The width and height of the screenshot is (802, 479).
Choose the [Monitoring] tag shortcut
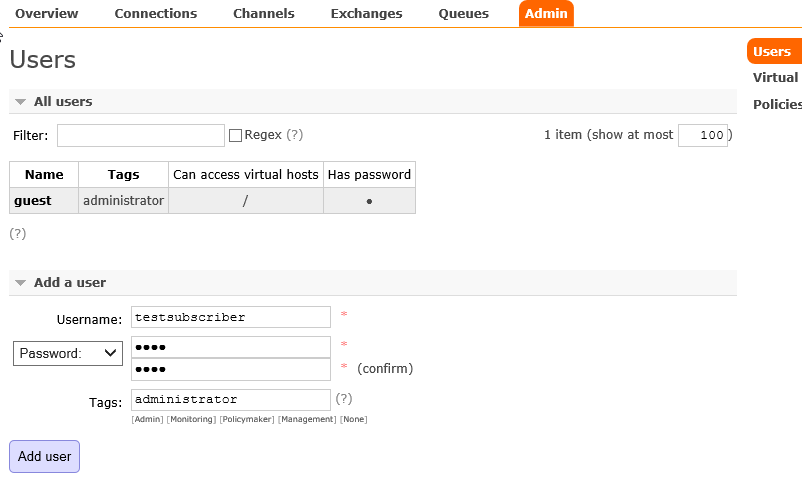[x=192, y=419]
